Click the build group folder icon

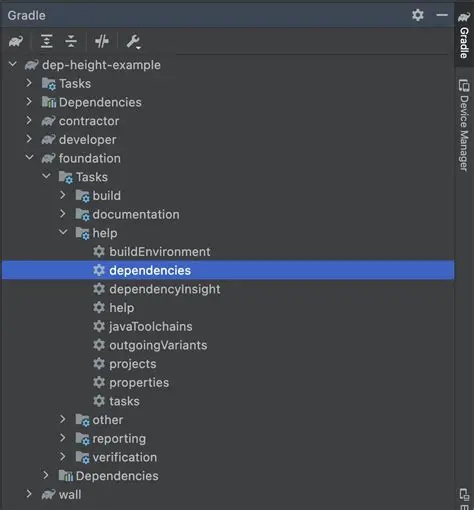click(82, 196)
